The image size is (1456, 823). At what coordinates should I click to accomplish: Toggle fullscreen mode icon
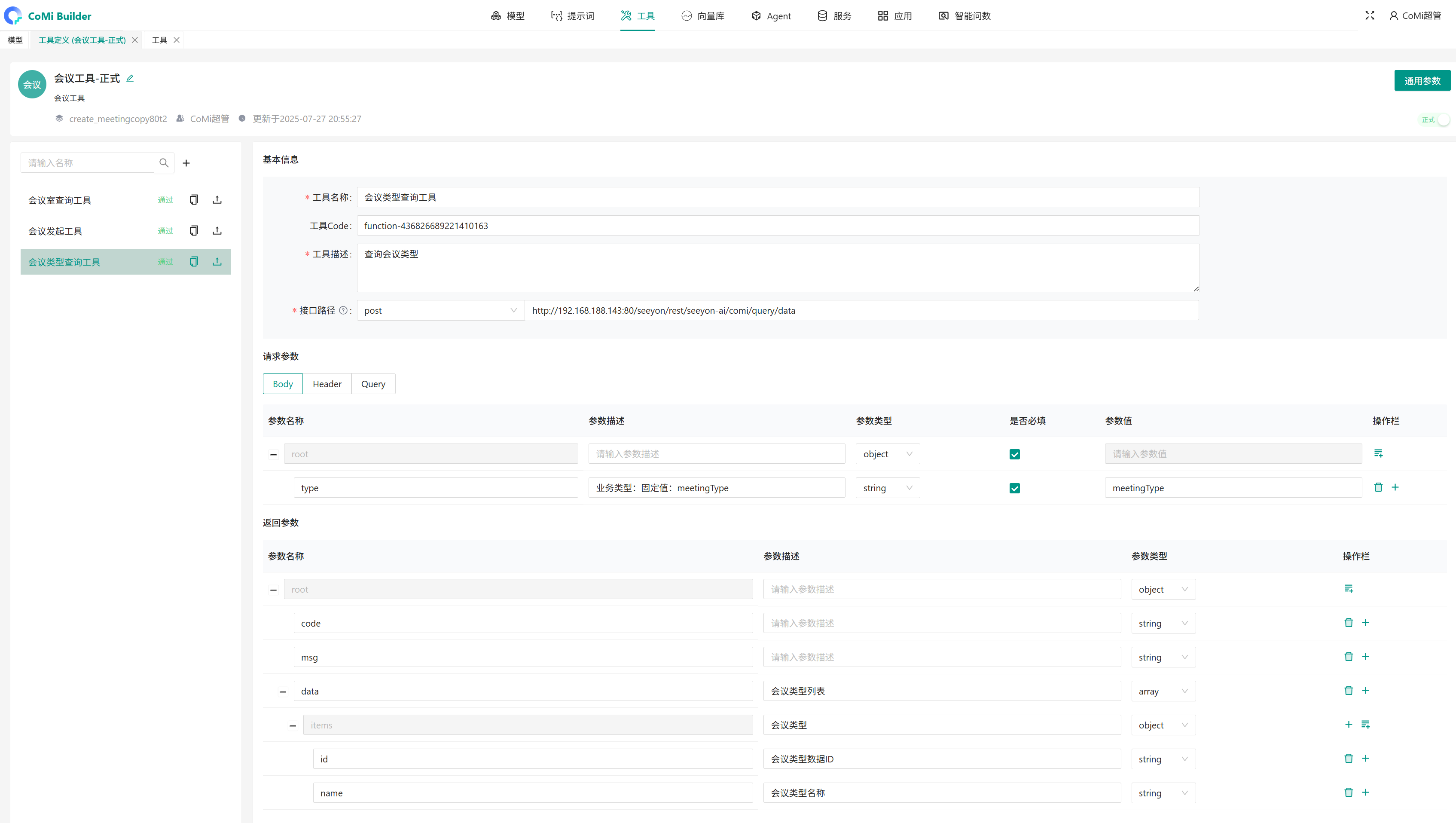click(x=1370, y=16)
